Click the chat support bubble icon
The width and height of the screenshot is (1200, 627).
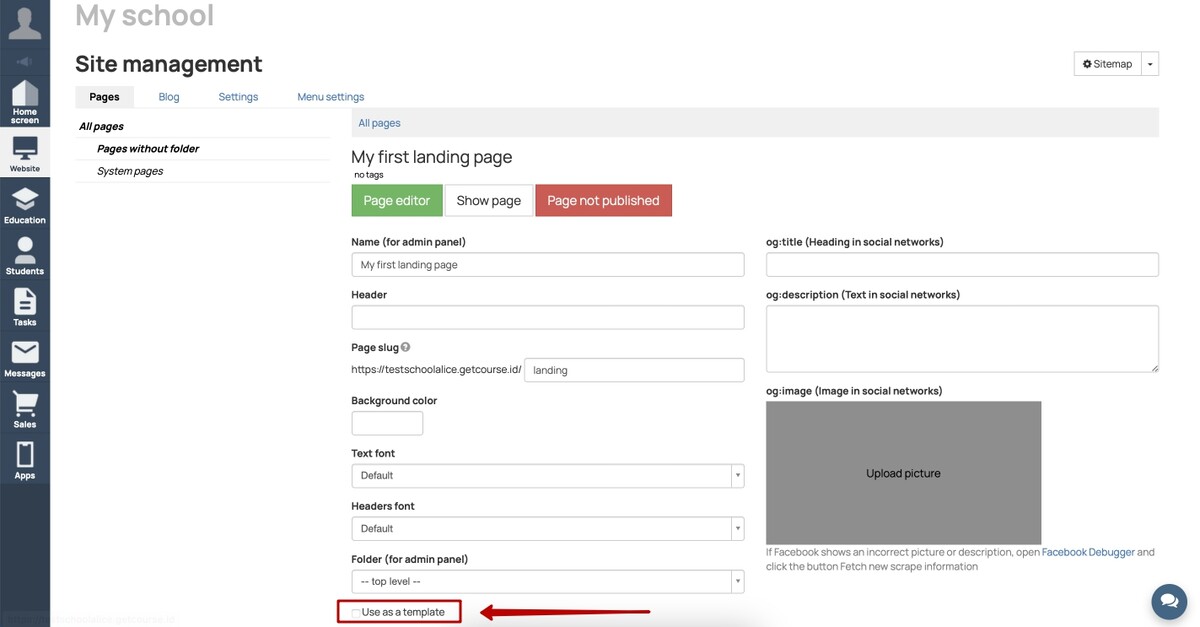click(1167, 602)
